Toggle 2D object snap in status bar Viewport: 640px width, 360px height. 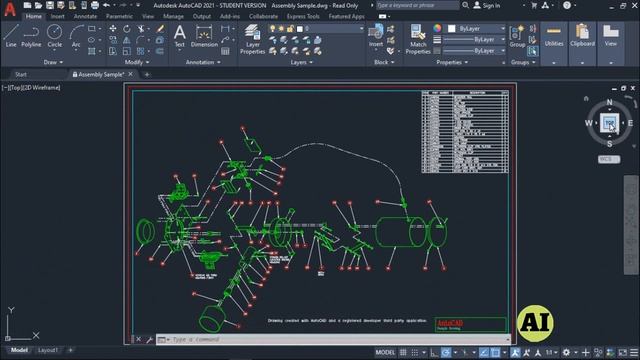click(x=495, y=352)
